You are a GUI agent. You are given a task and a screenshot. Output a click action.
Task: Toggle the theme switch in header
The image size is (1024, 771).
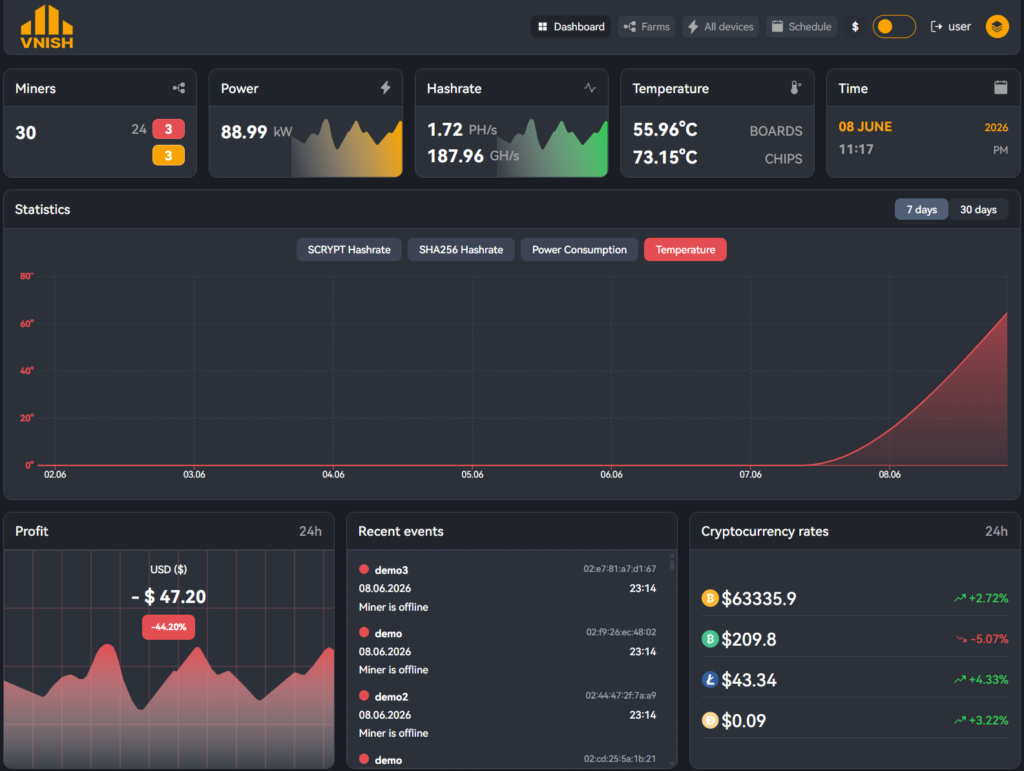coord(894,27)
